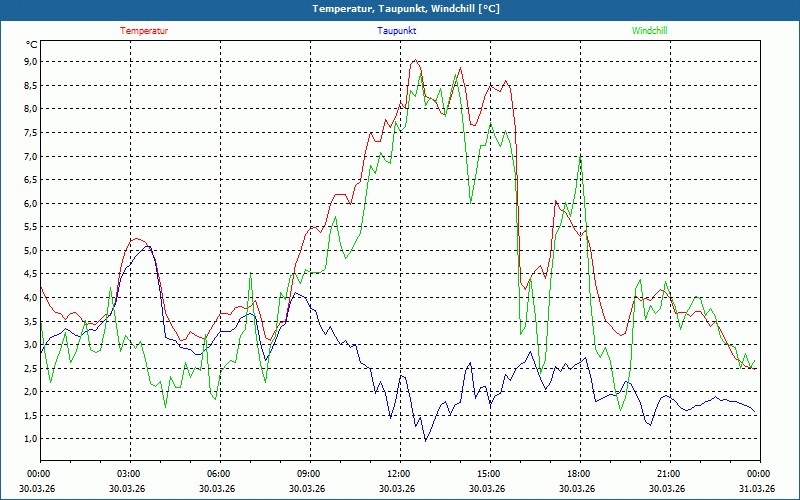The image size is (800, 500).
Task: Click the 7,5 y-axis value label
Action: pyautogui.click(x=30, y=132)
